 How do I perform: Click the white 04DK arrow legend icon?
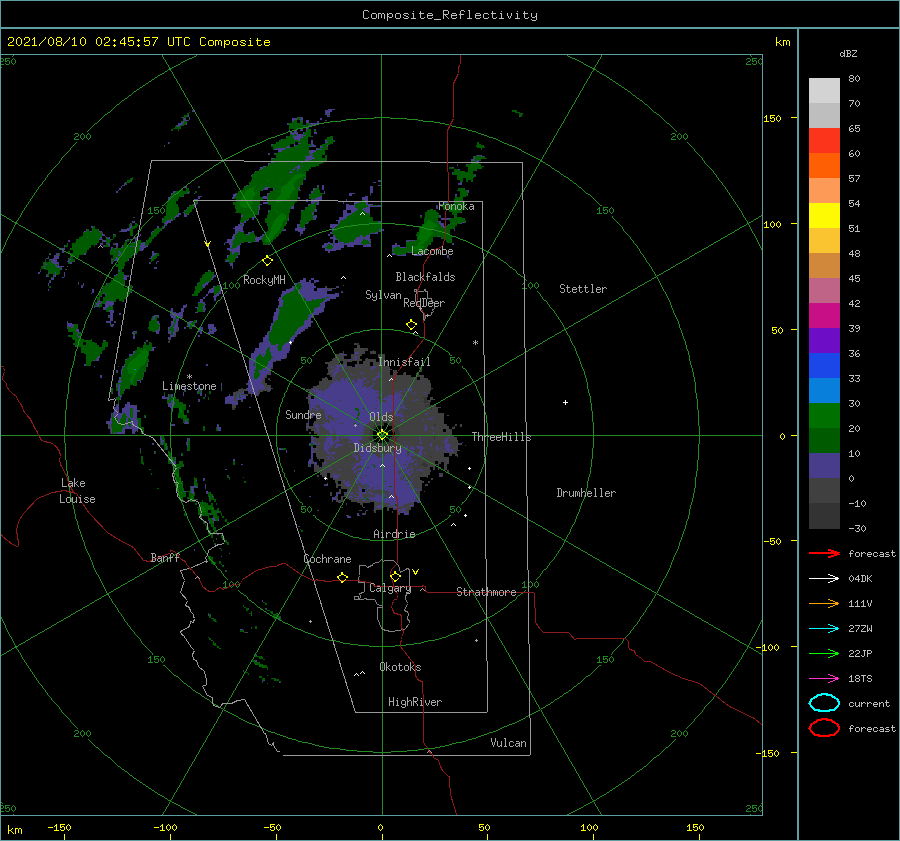(x=824, y=579)
